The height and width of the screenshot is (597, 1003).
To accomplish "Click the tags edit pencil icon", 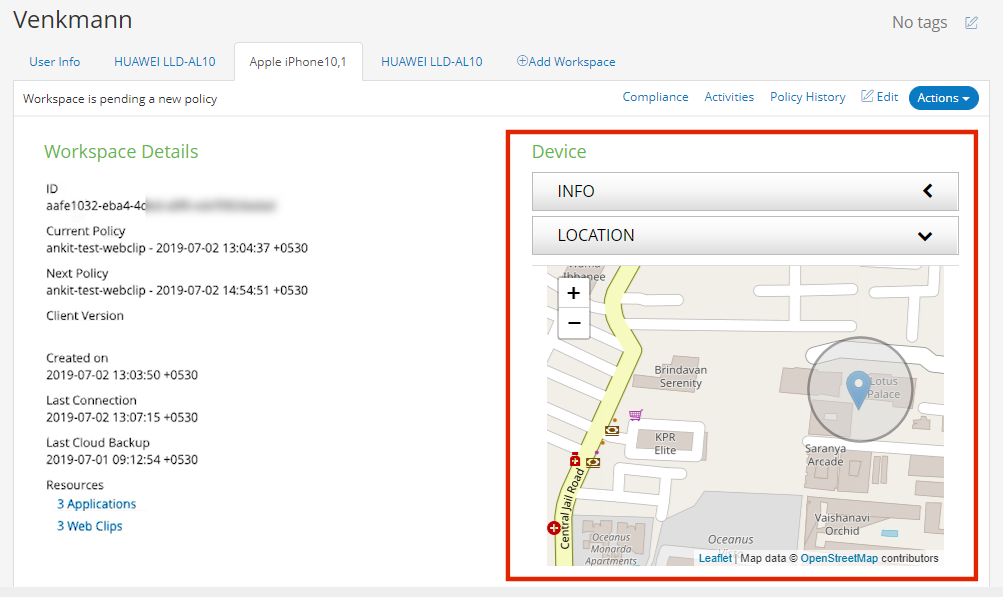I will point(970,22).
